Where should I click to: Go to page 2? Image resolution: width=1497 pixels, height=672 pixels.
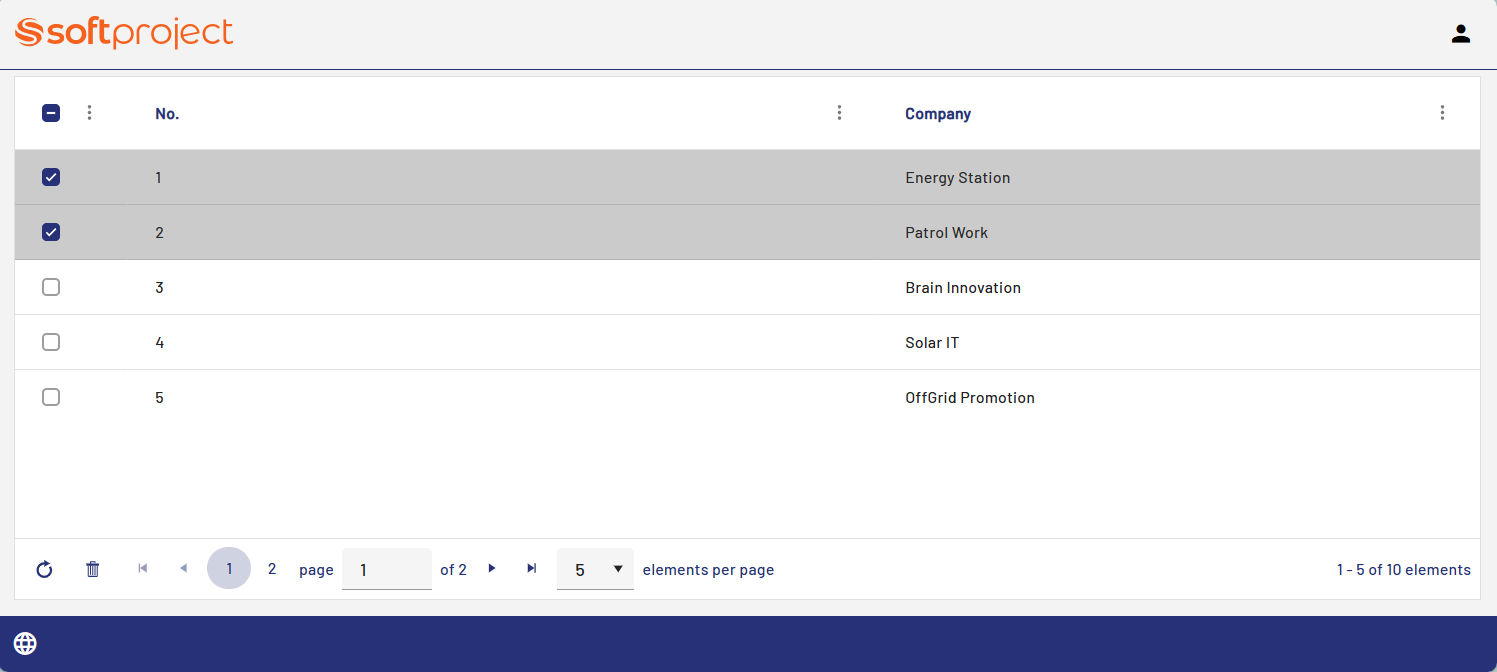coord(271,569)
